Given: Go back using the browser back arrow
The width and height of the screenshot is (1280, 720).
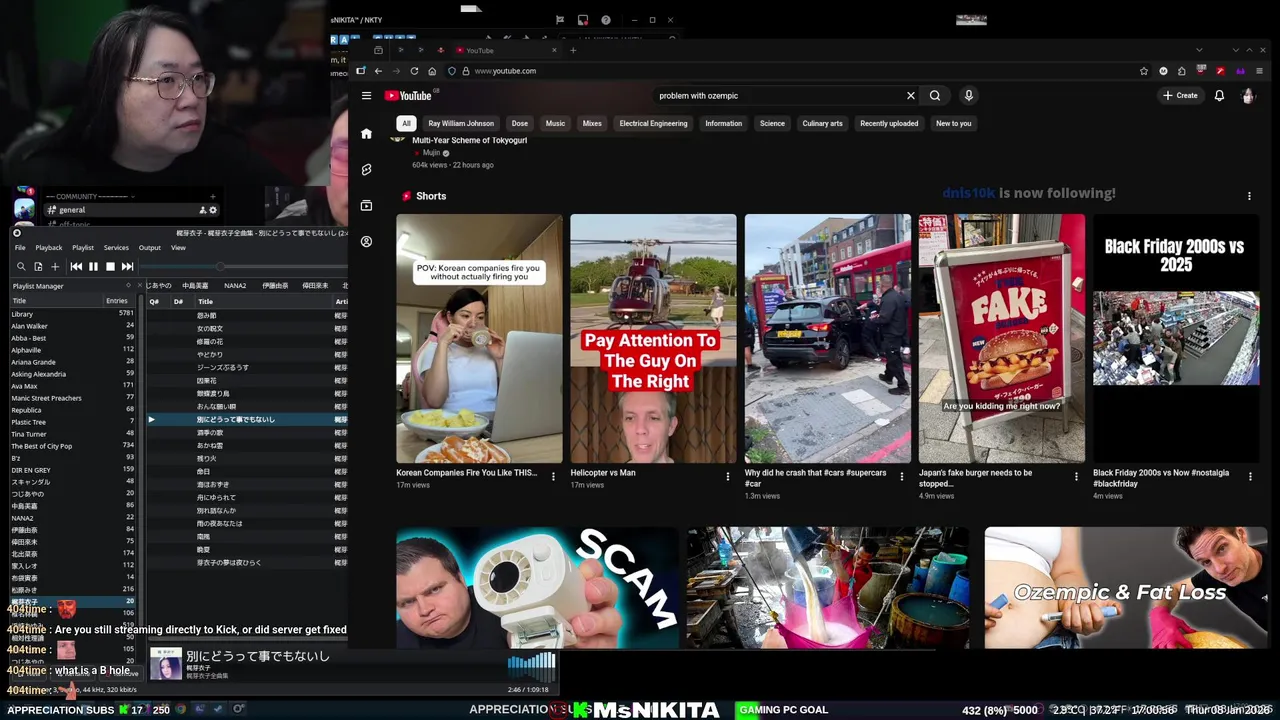Looking at the screenshot, I should click(x=378, y=71).
